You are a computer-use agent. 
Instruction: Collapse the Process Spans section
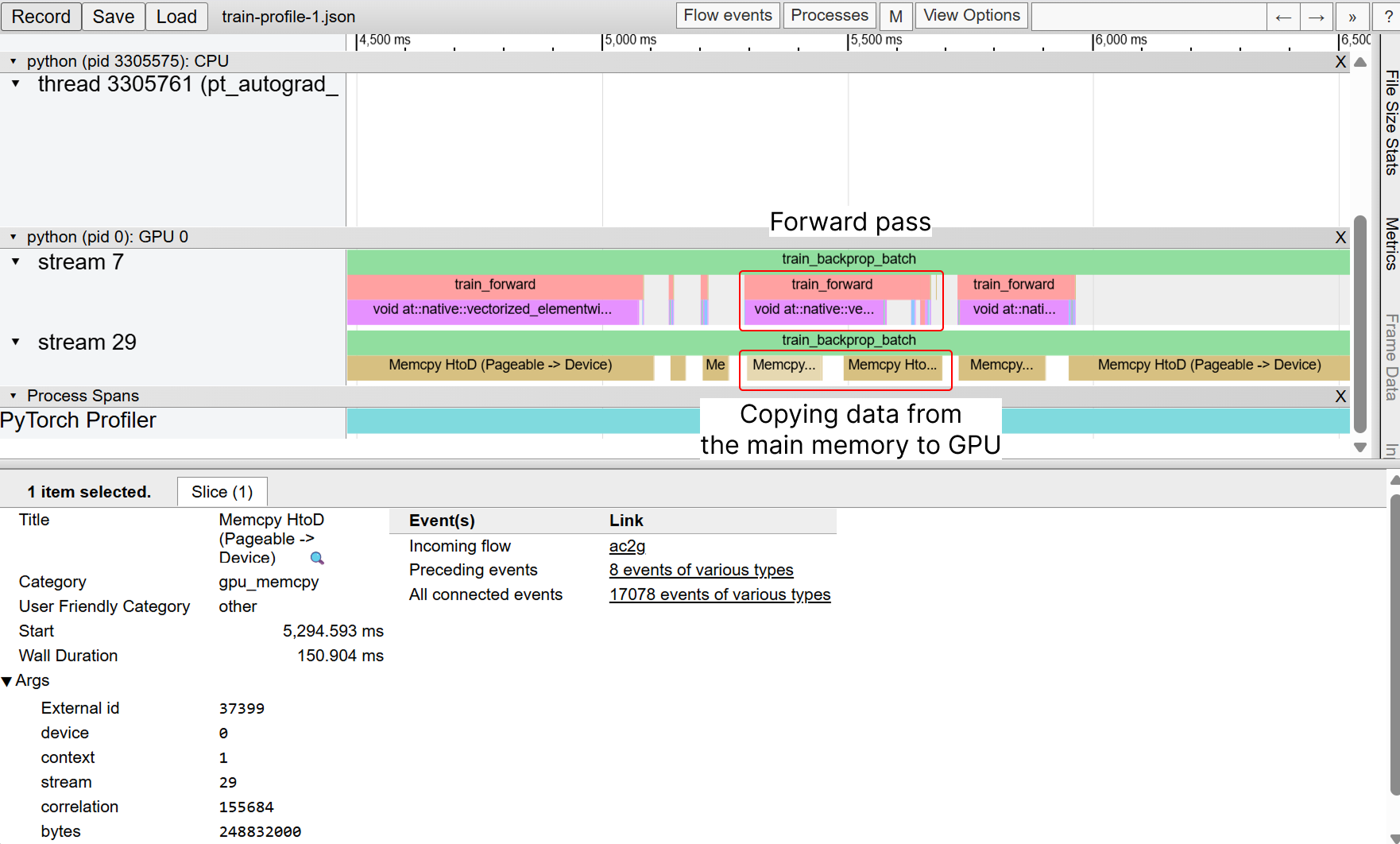coord(13,396)
